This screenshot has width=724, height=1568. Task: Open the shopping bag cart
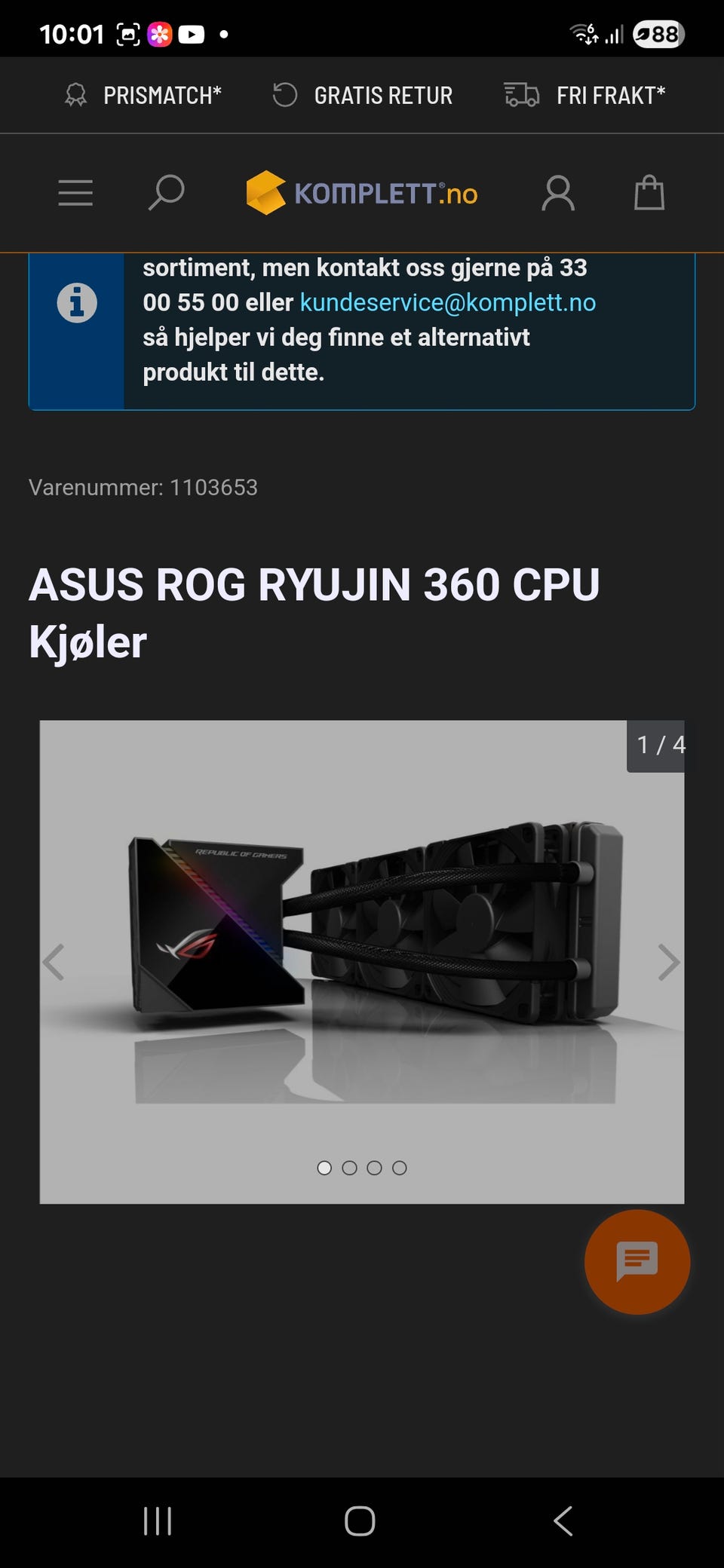(x=649, y=192)
